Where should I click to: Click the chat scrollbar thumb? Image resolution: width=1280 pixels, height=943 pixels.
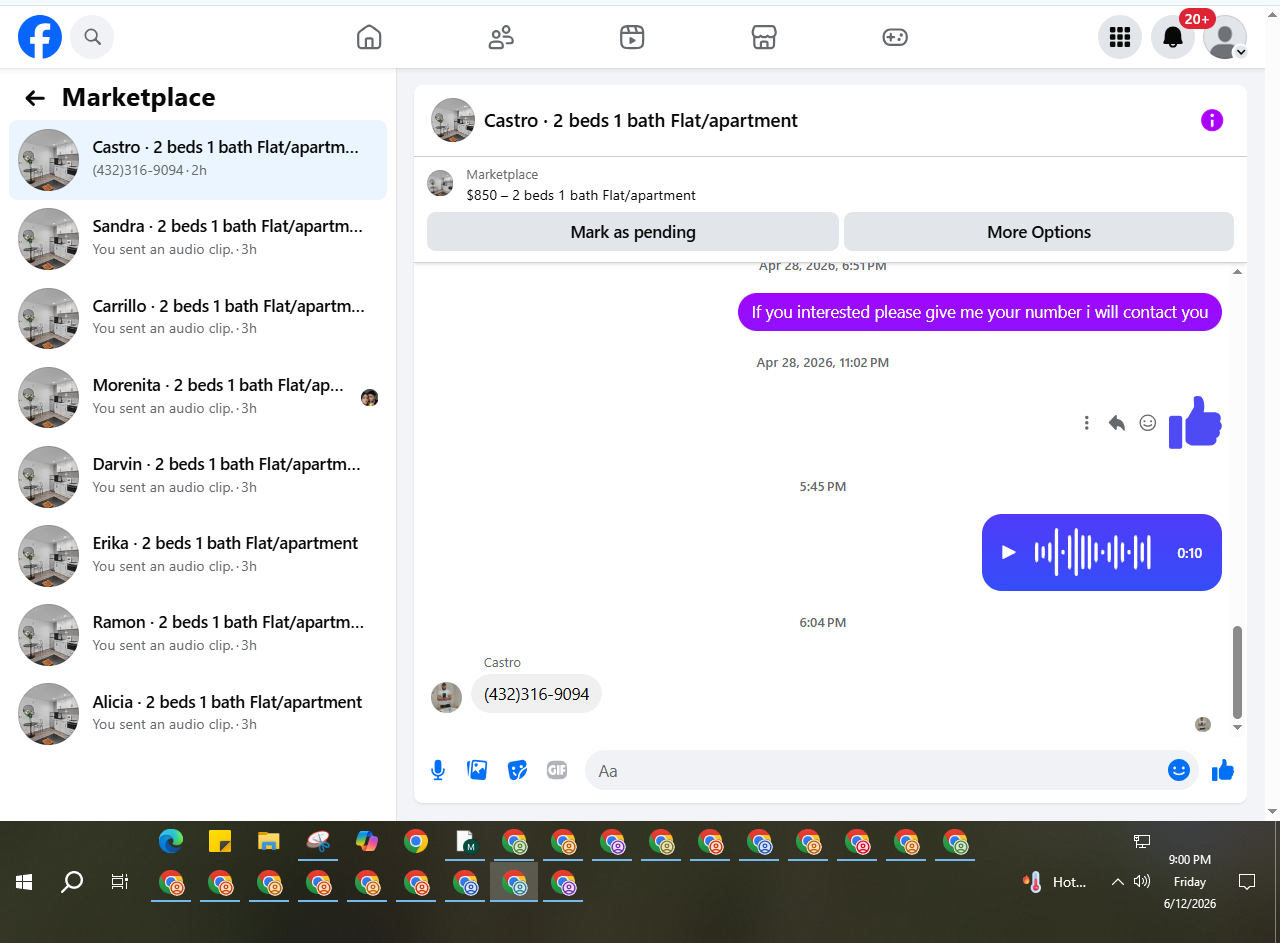[1237, 672]
